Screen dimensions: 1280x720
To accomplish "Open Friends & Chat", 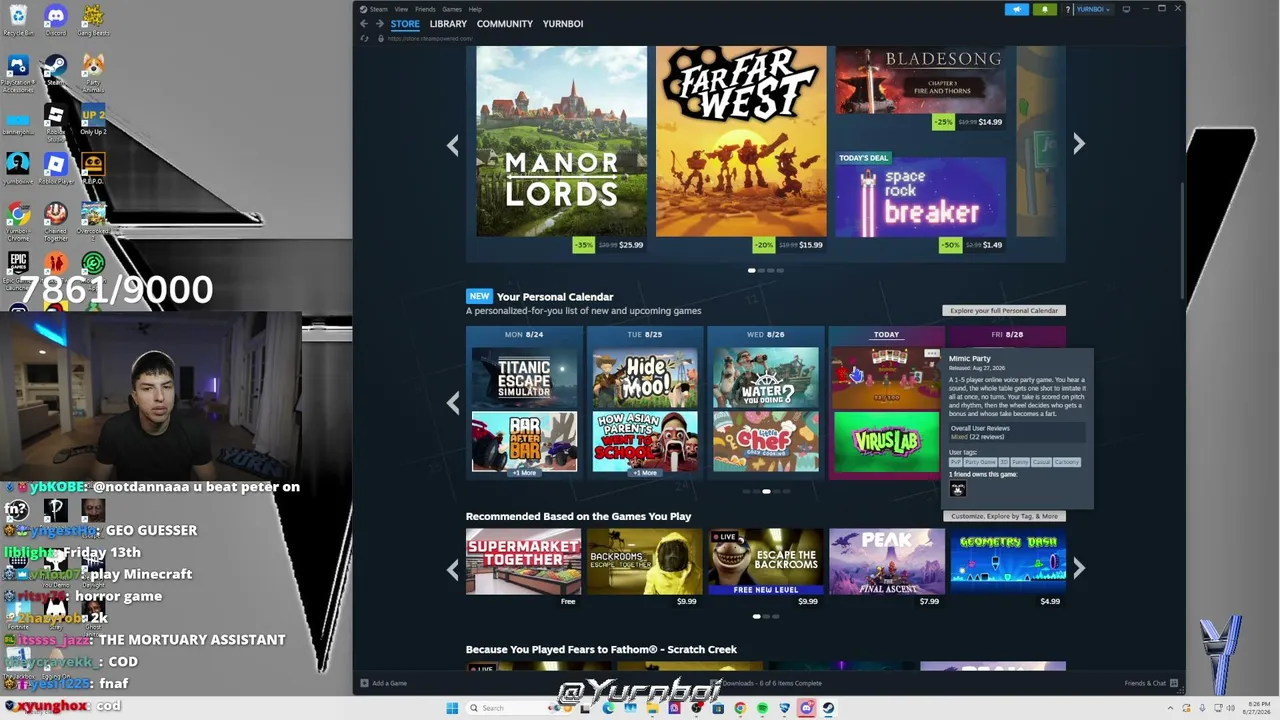I will [x=1151, y=683].
